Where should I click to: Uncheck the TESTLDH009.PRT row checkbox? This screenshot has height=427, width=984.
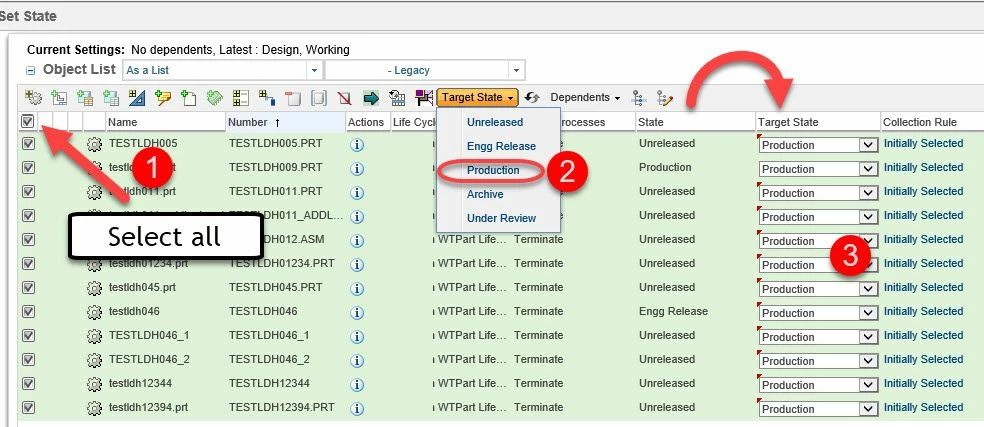click(28, 168)
